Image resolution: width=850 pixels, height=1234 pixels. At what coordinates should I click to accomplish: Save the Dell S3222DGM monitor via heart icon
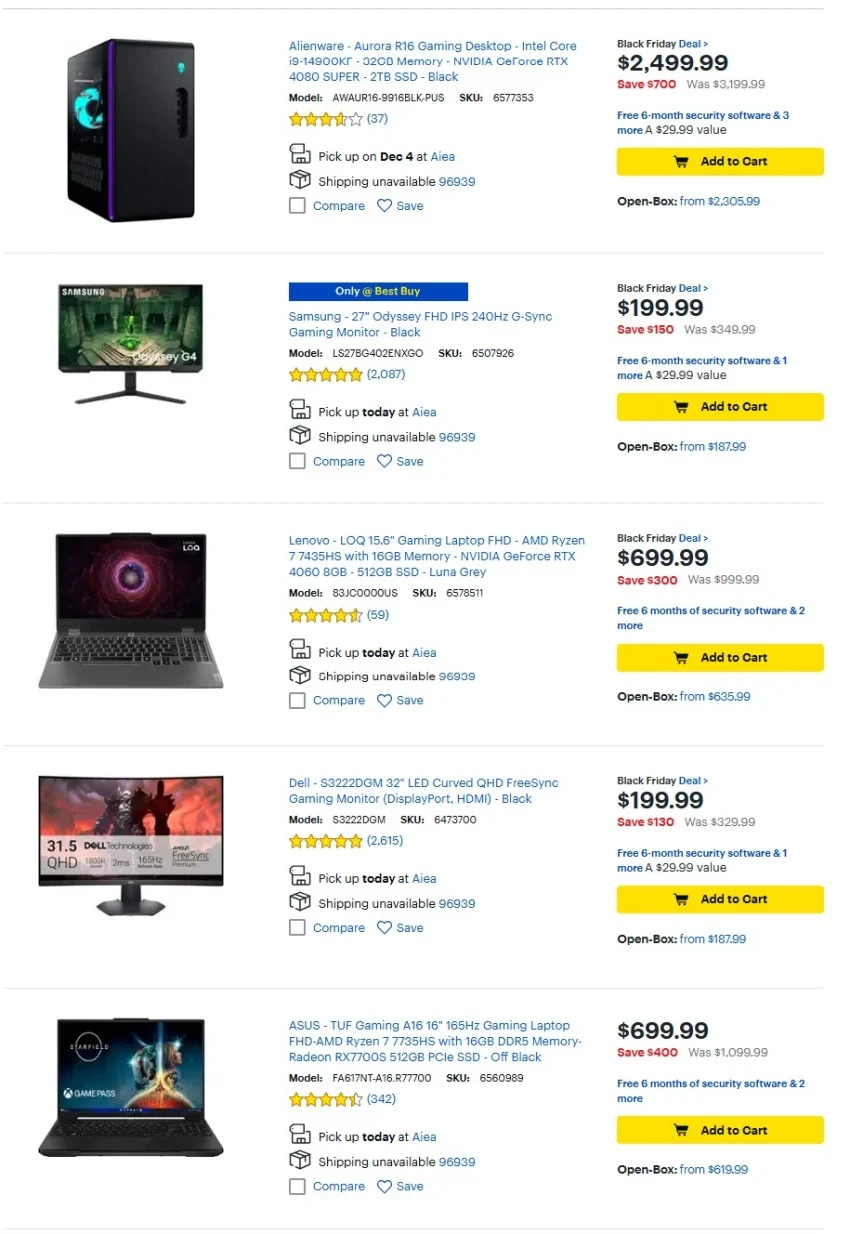384,928
